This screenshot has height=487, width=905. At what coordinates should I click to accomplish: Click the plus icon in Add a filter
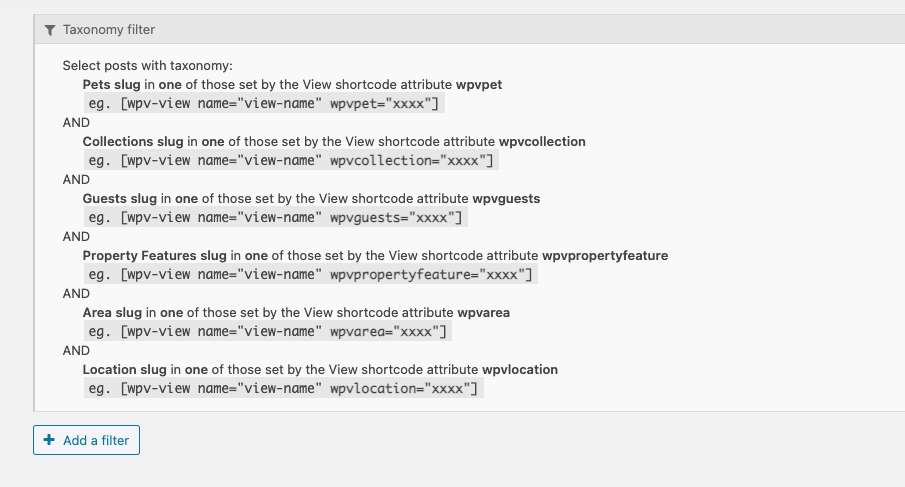click(x=49, y=440)
